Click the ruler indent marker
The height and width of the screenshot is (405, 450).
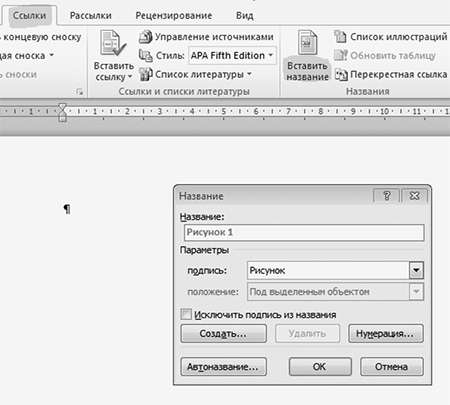coord(62,112)
